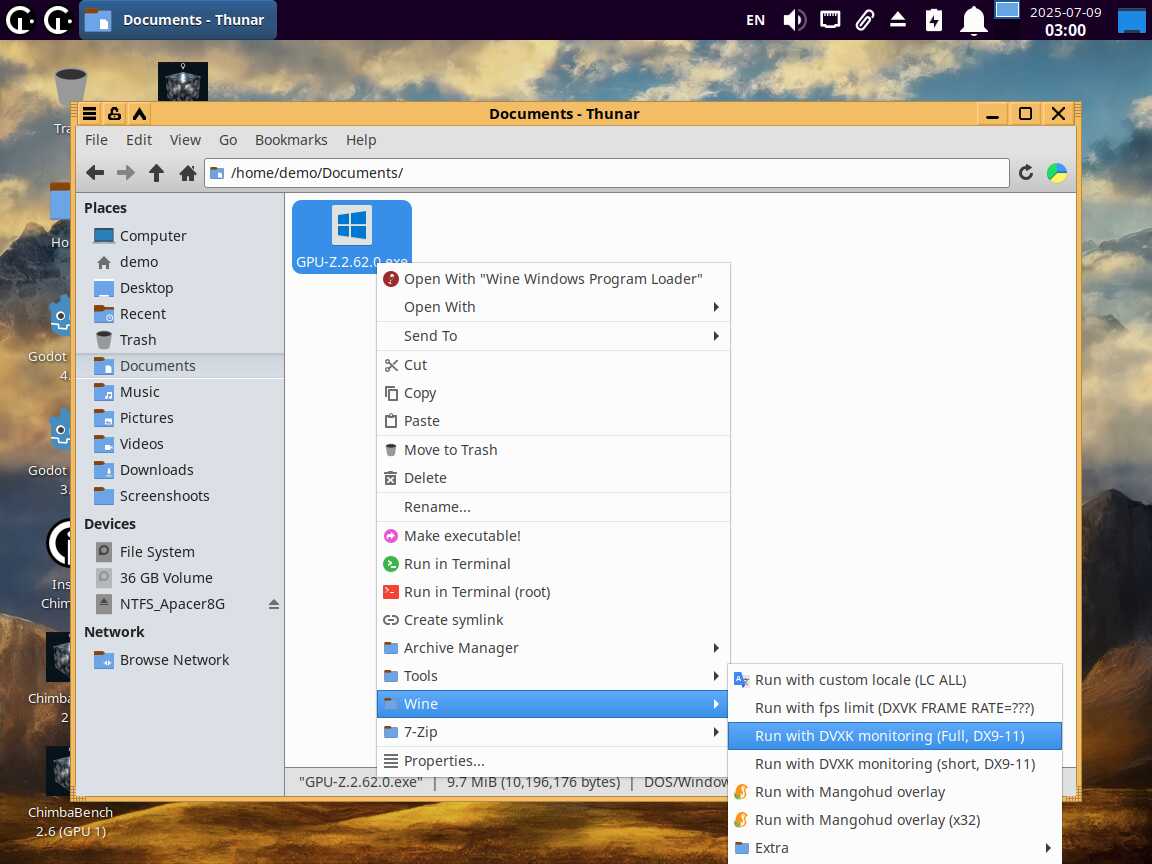Open the notifications bell in the panel
Viewport: 1152px width, 864px height.
973,20
